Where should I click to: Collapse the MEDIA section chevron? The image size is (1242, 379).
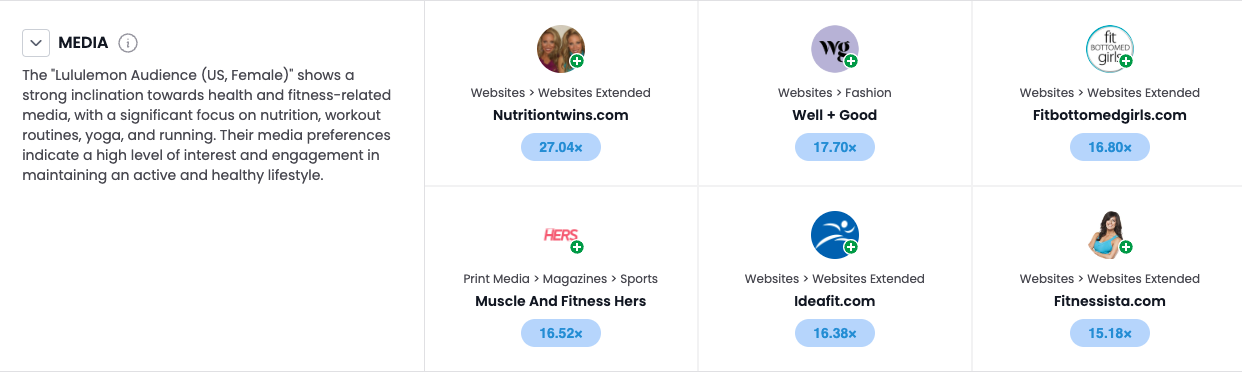tap(36, 43)
